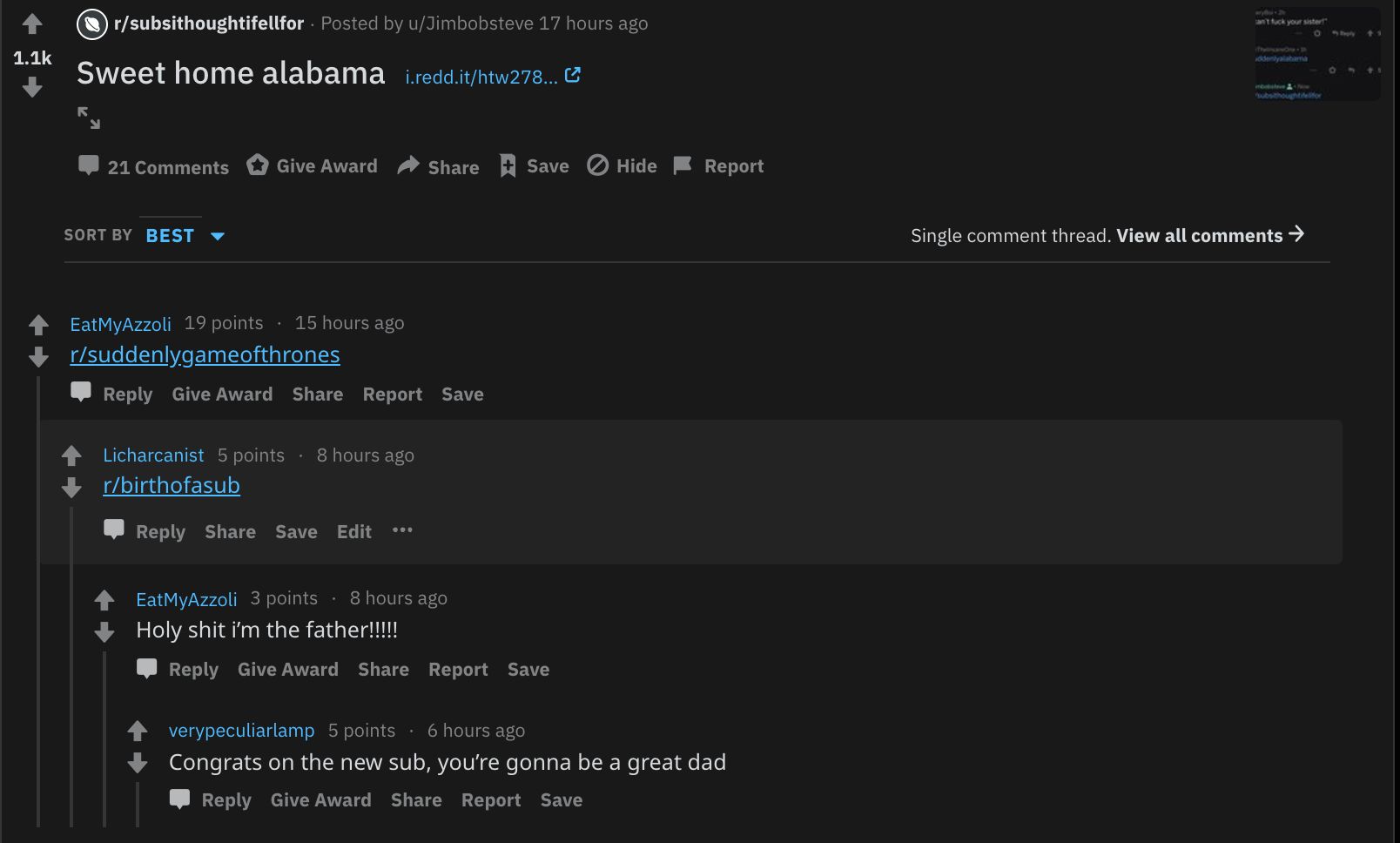Upvote EatMyAzzoli's suddenlygameofthrones comment
Viewport: 1400px width, 843px height.
[38, 325]
